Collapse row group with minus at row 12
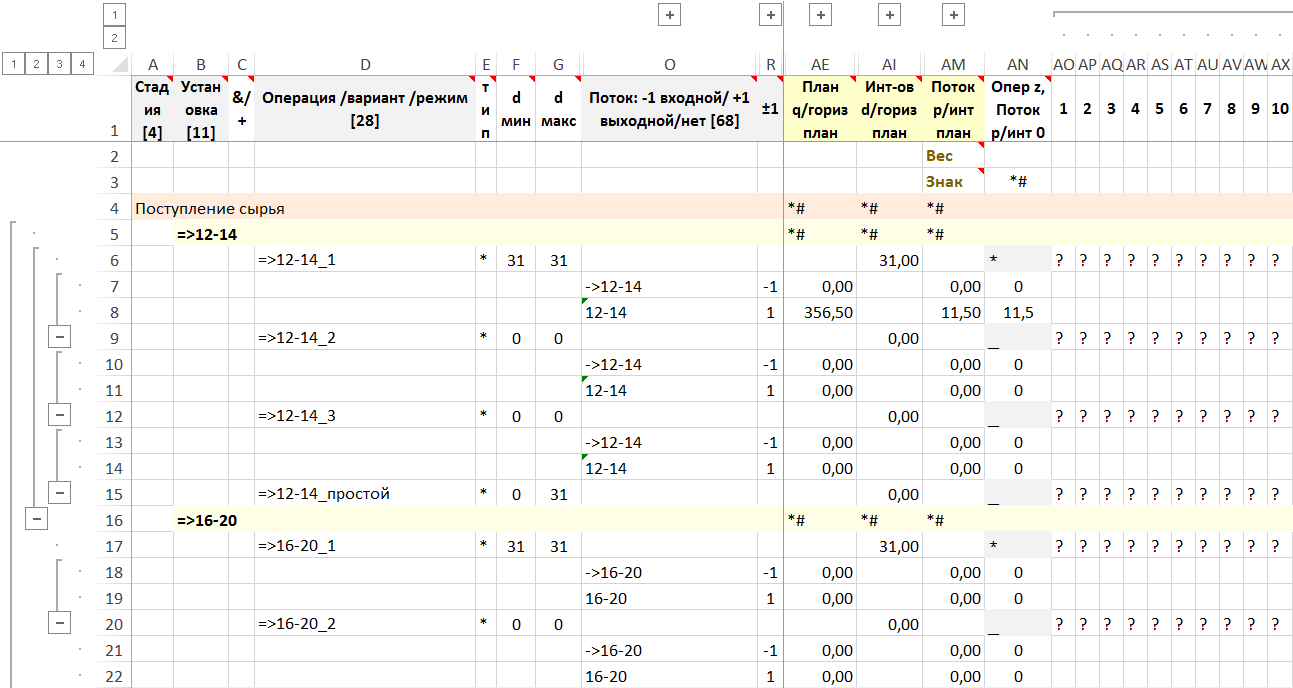 pos(60,416)
